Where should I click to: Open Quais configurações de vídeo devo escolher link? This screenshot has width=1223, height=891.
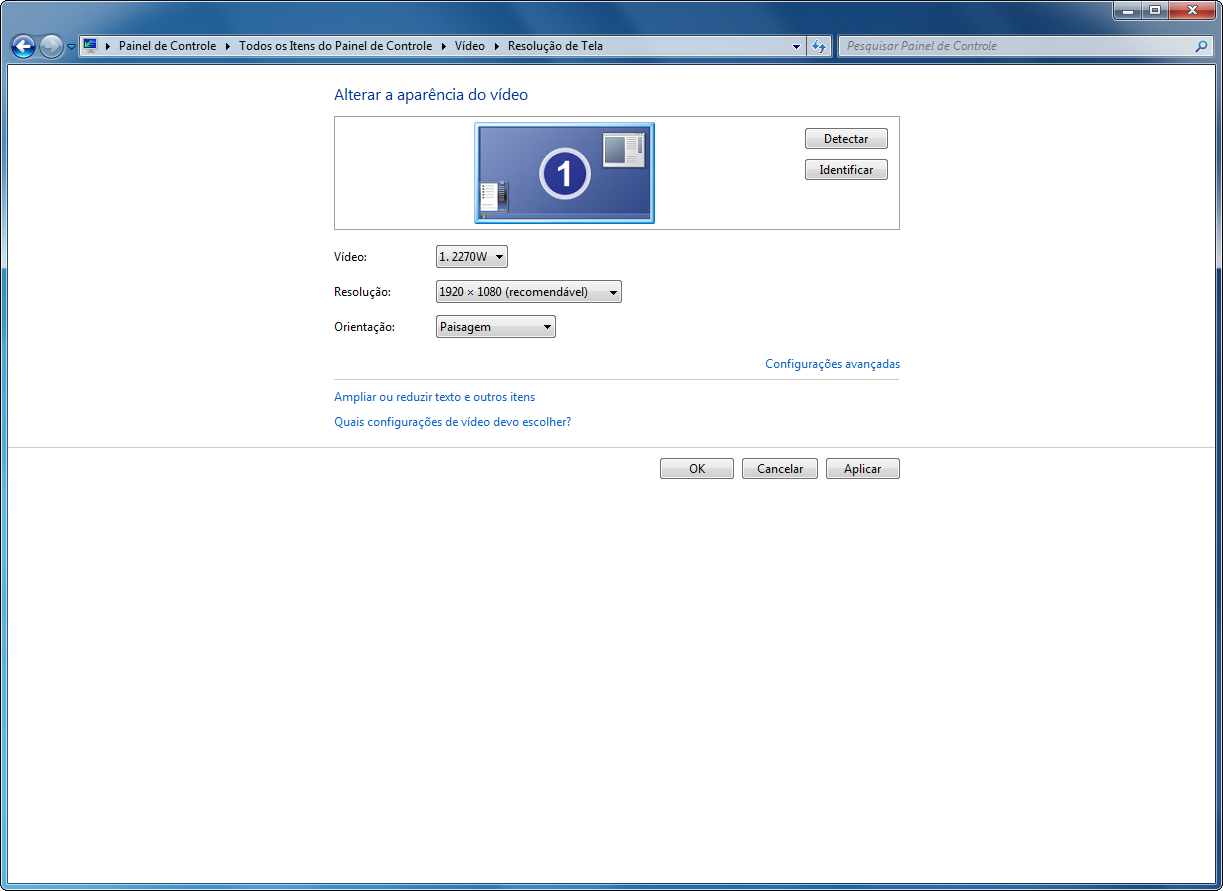452,422
